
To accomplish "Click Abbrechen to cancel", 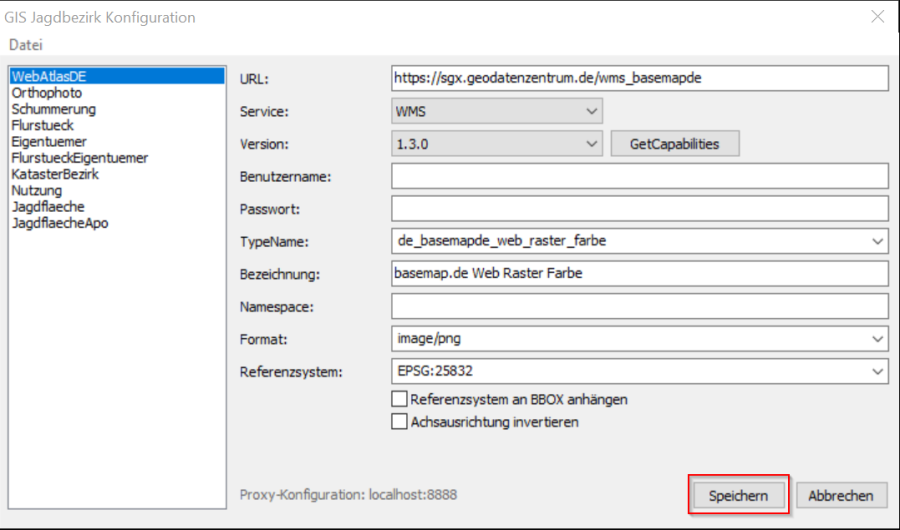I will (x=841, y=495).
